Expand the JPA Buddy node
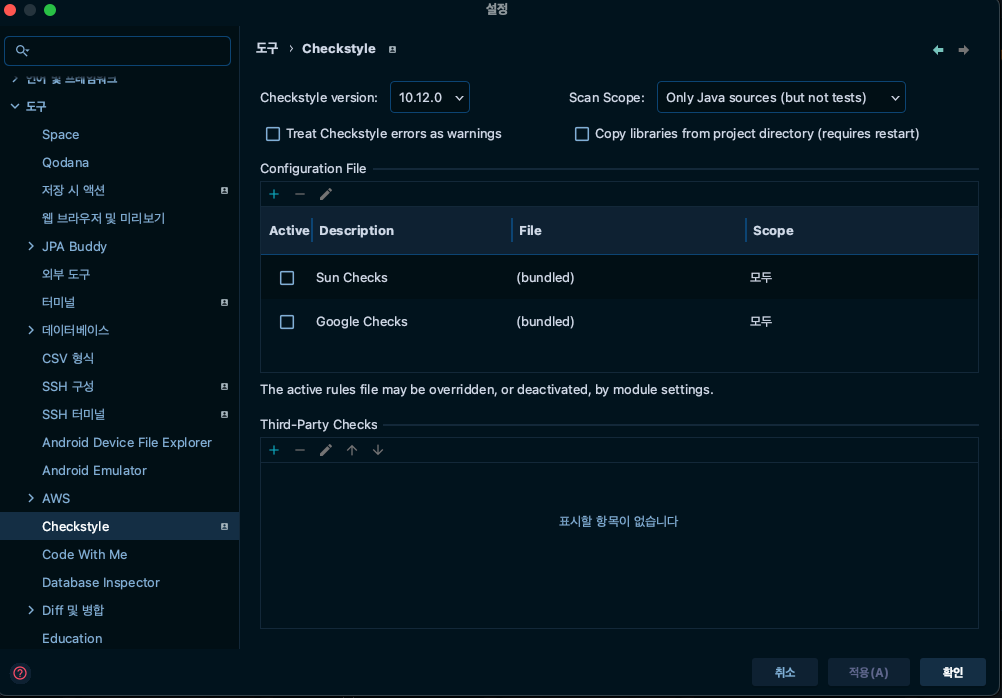The height and width of the screenshot is (698, 1002). pyautogui.click(x=31, y=246)
